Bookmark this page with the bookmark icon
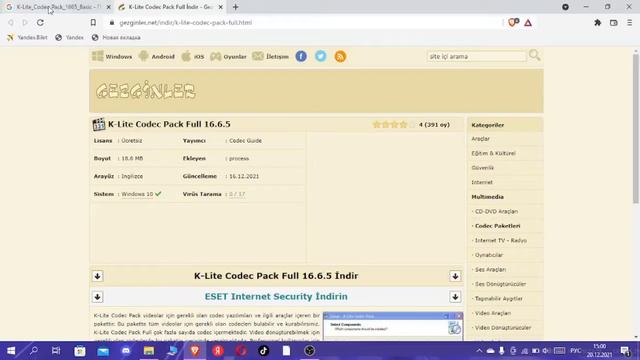 93,23
